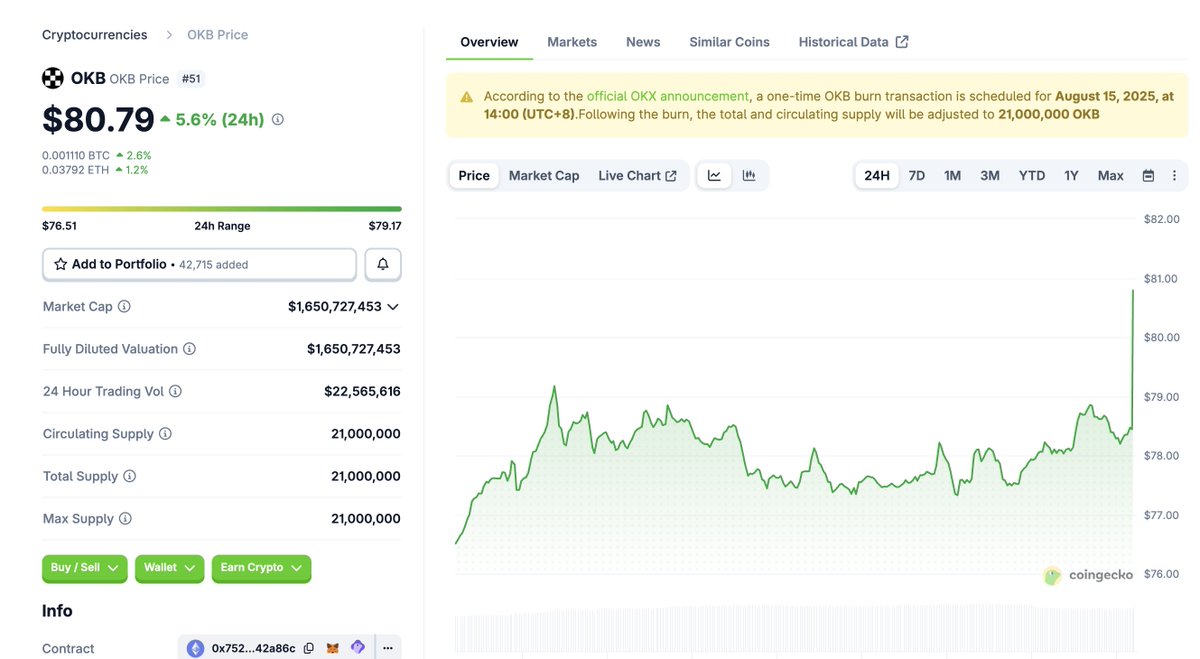The image size is (1200, 659).
Task: Click the Info section heading
Action: (x=57, y=611)
